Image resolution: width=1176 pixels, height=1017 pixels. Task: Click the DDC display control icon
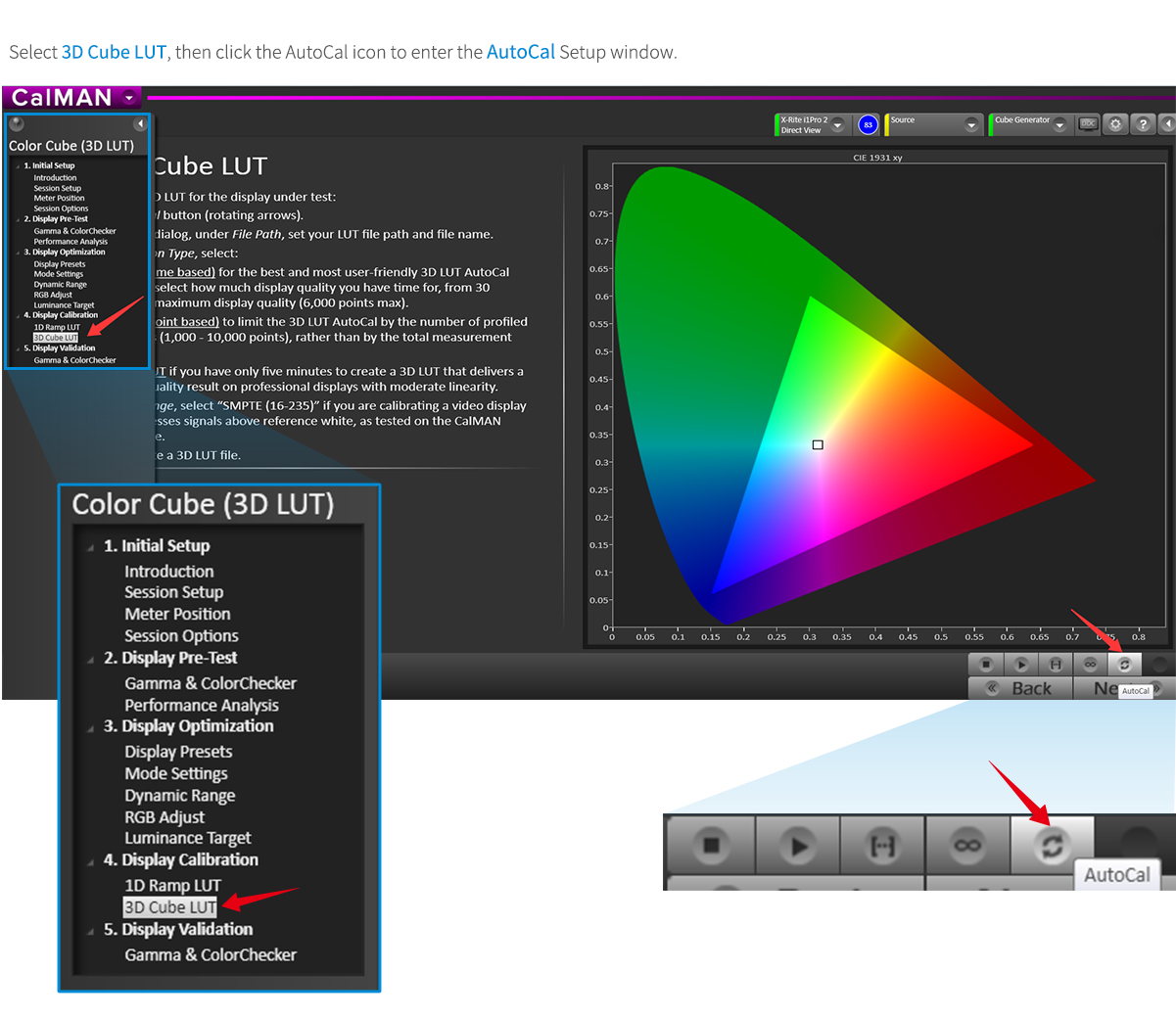[x=1088, y=124]
